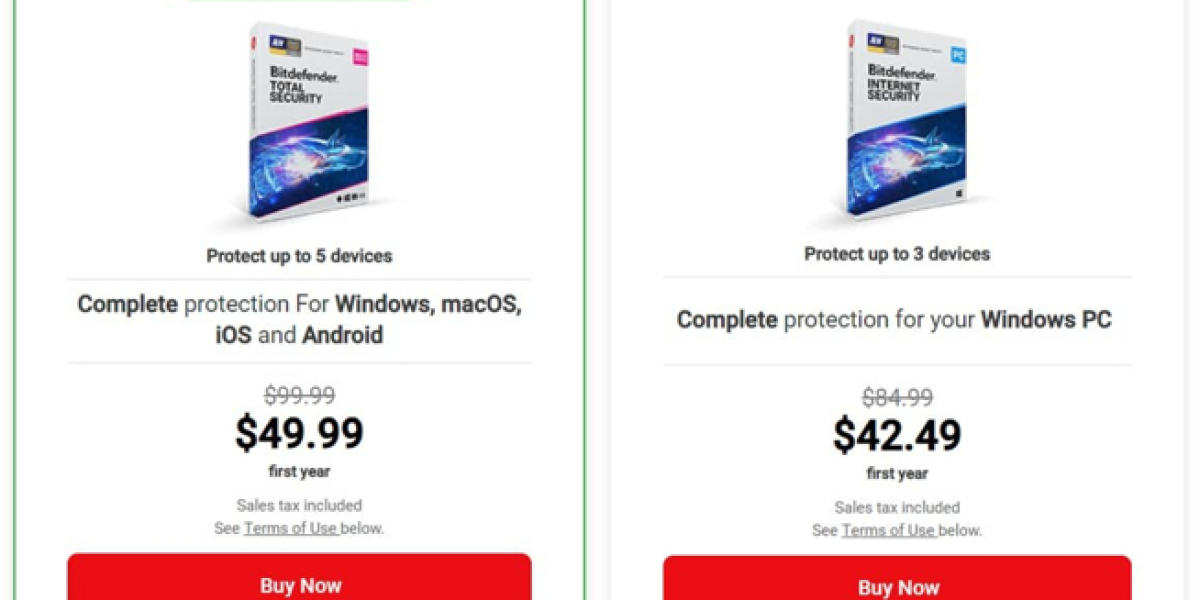1200x600 pixels.
Task: Select the 'Windows, macOS, iOS and Android' heading
Action: [x=370, y=319]
